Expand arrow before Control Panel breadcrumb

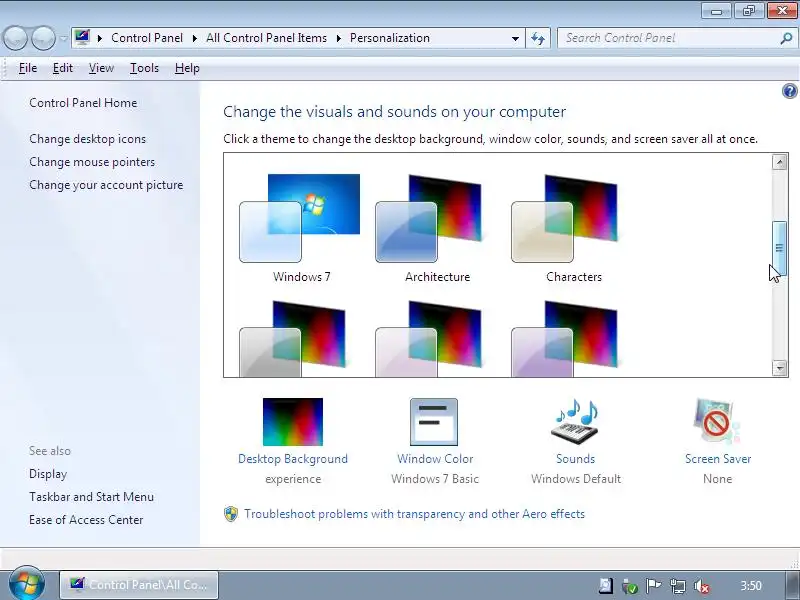pos(99,38)
